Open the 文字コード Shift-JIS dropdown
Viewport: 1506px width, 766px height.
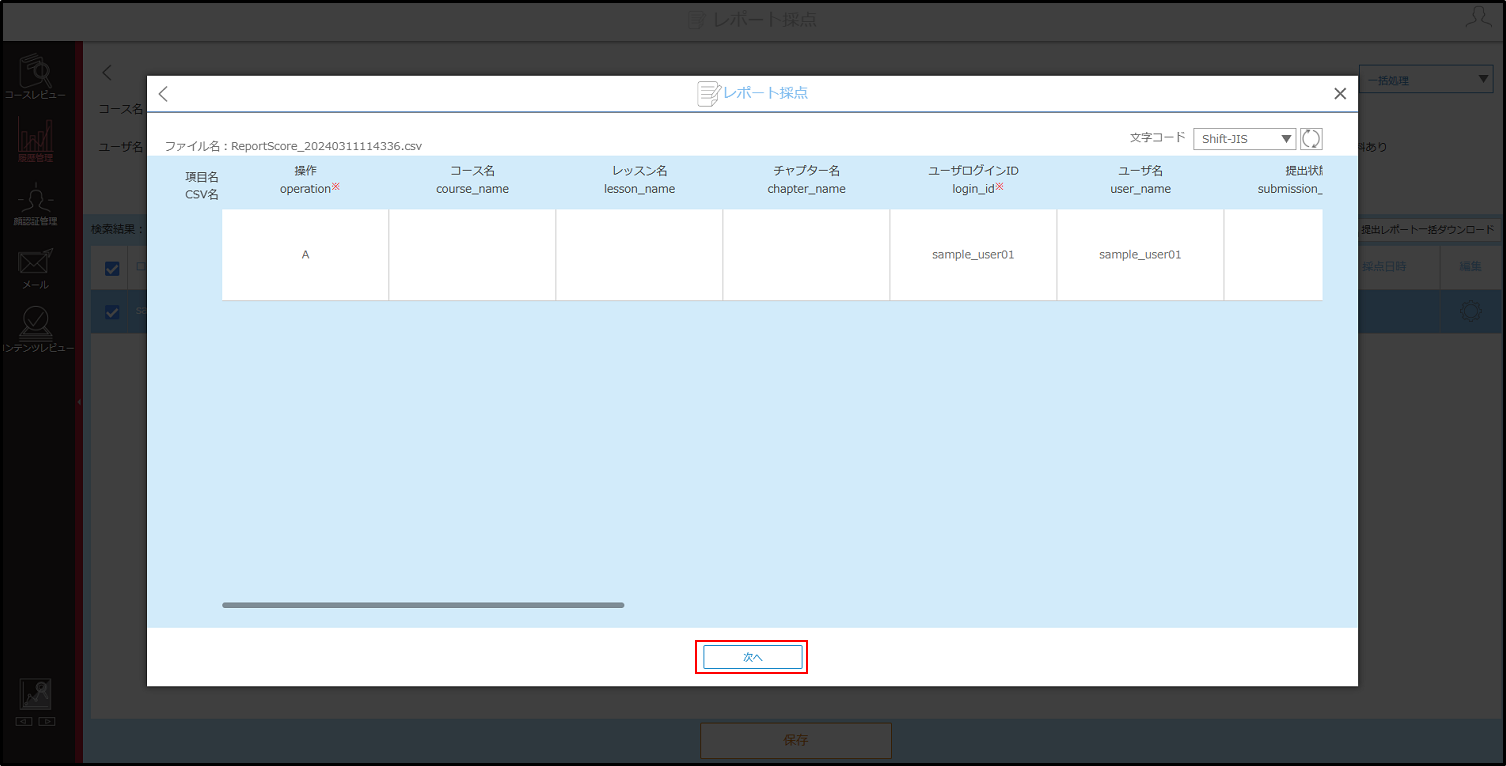[1244, 139]
